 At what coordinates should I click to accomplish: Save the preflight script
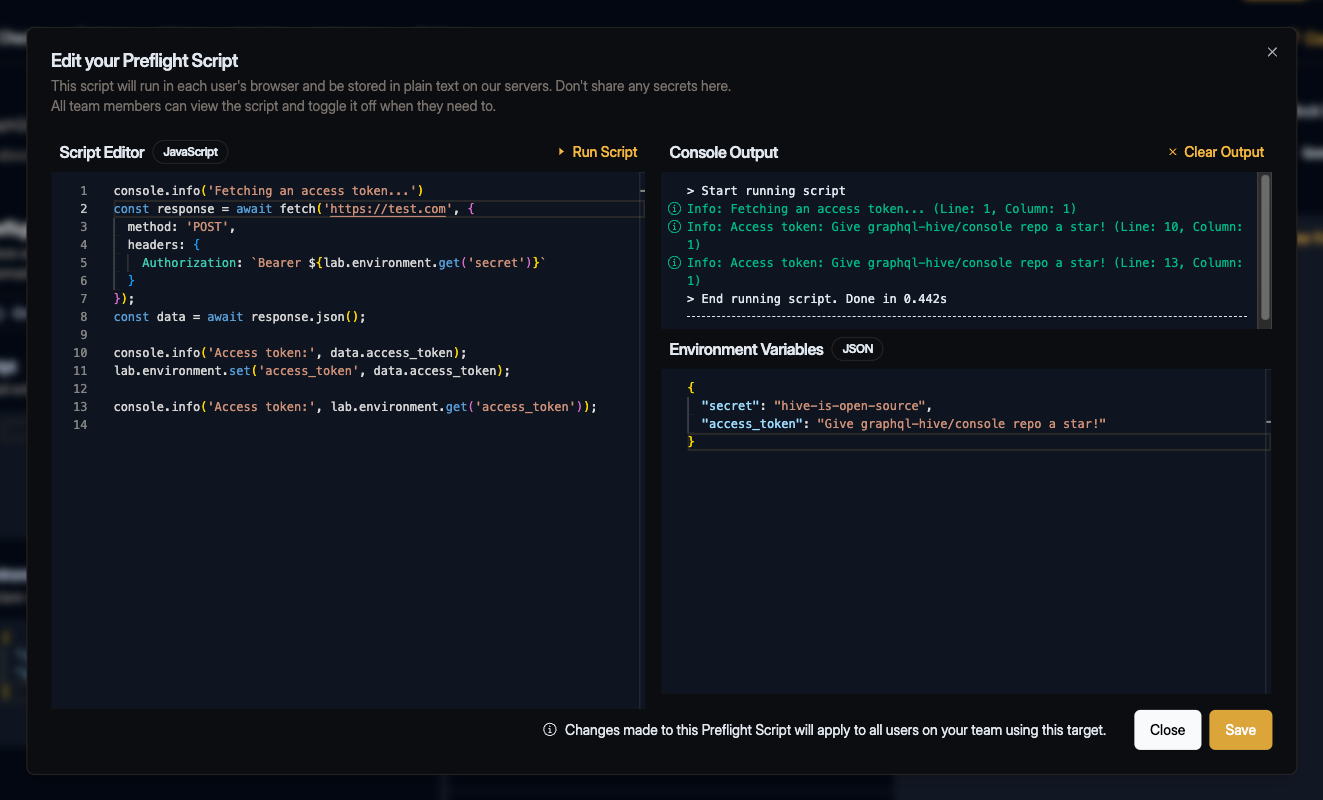[x=1240, y=729]
